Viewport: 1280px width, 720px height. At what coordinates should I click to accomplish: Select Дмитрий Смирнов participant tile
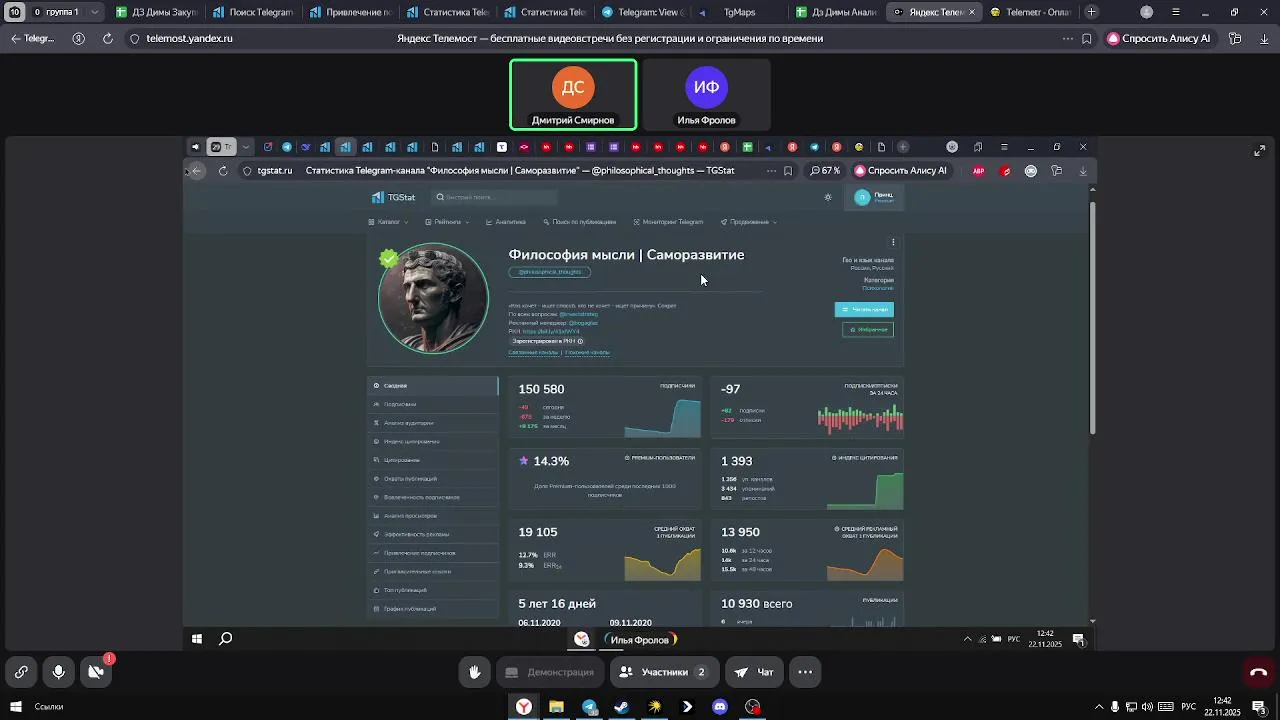click(573, 95)
